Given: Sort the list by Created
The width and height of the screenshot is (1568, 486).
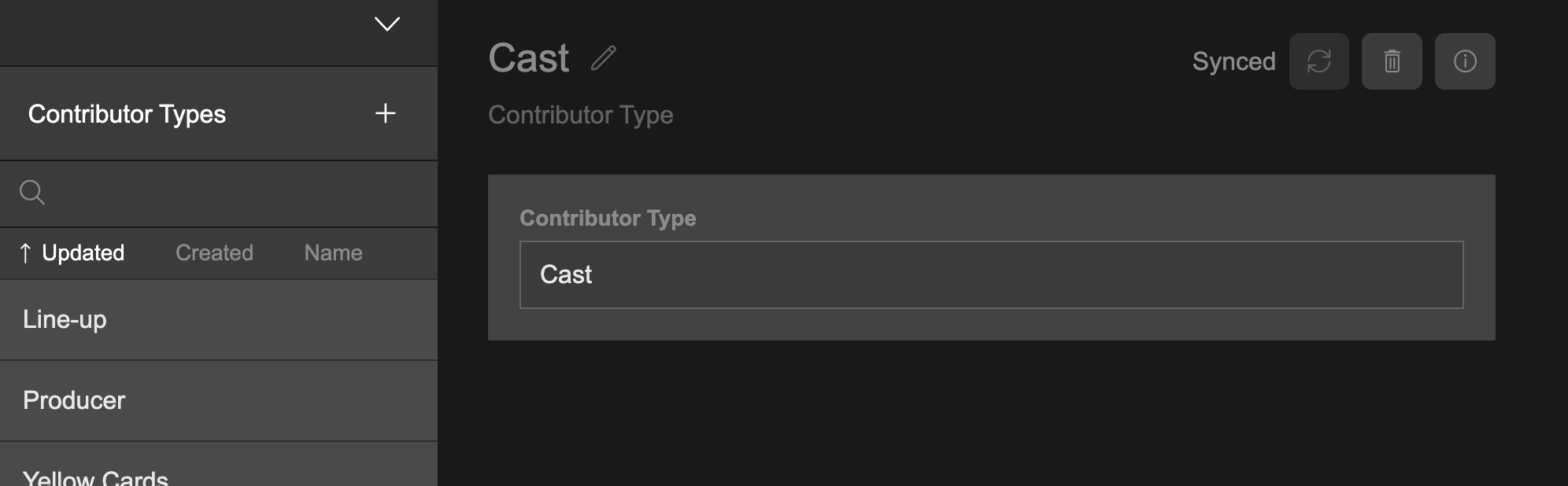Looking at the screenshot, I should 214,253.
